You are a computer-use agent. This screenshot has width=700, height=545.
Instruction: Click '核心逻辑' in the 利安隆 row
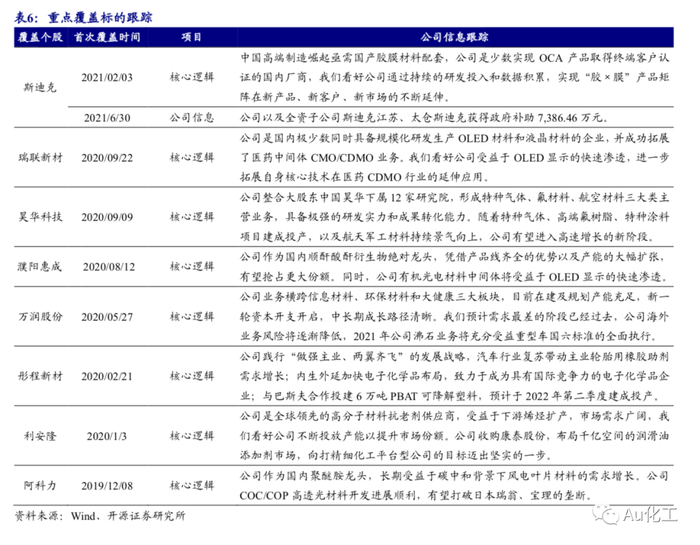(192, 436)
